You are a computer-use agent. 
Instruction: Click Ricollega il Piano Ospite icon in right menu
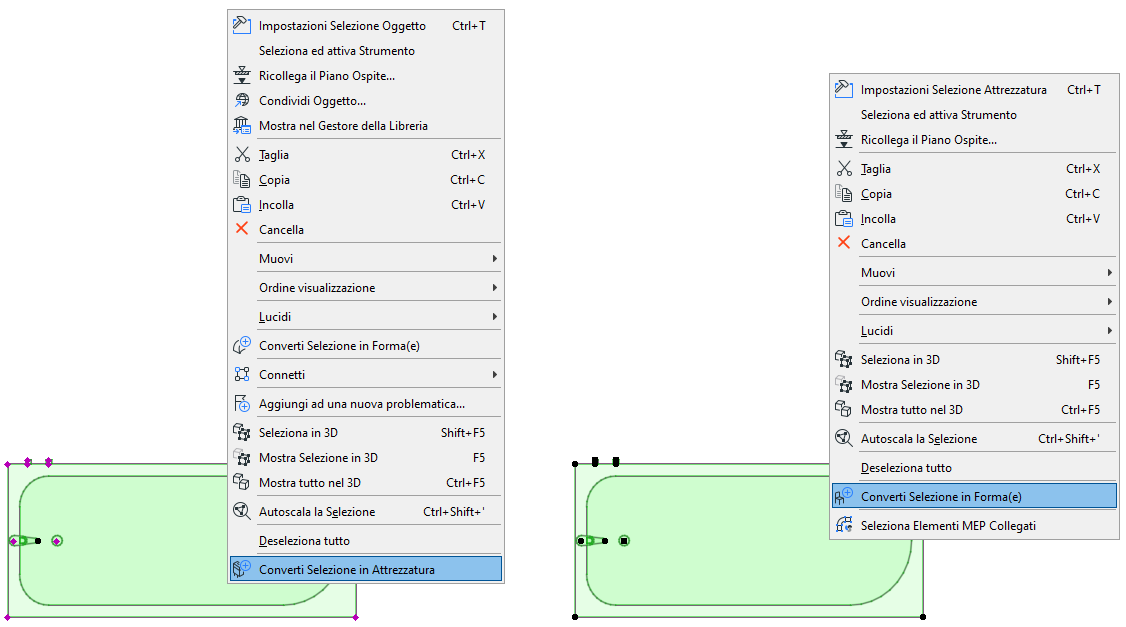(x=843, y=139)
